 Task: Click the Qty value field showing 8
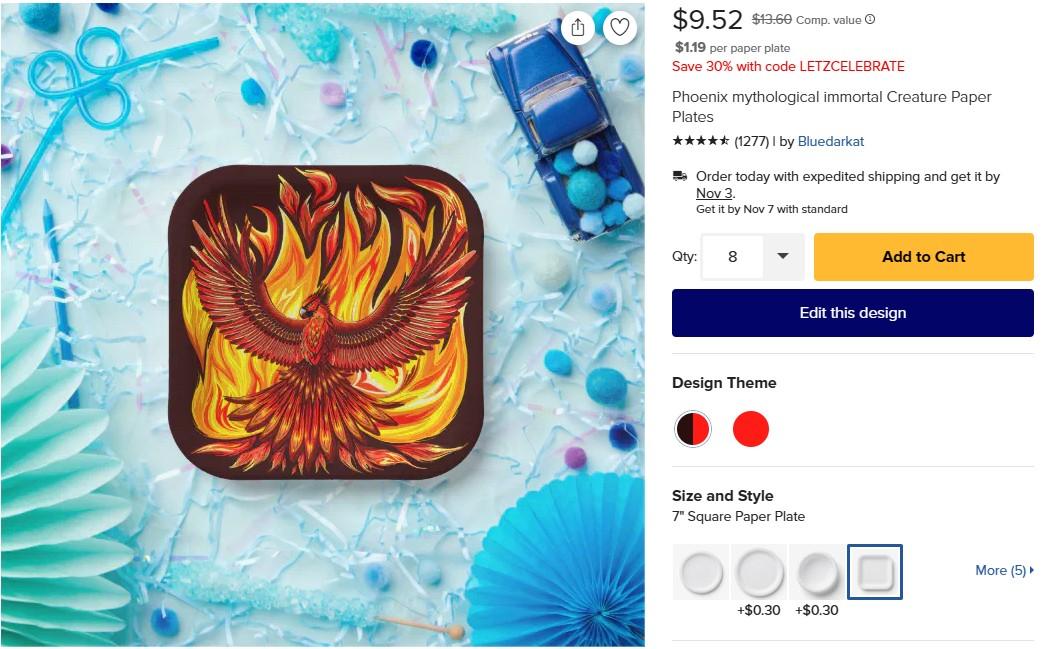pyautogui.click(x=732, y=256)
